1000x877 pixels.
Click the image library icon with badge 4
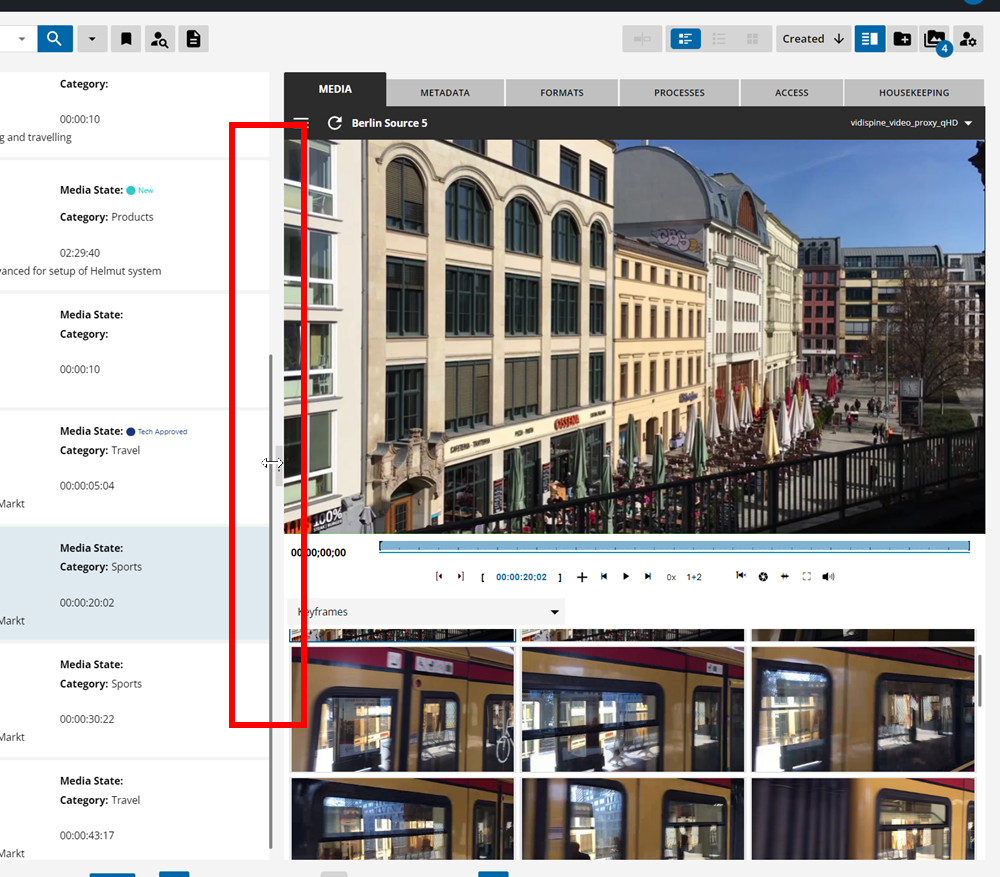tap(936, 38)
